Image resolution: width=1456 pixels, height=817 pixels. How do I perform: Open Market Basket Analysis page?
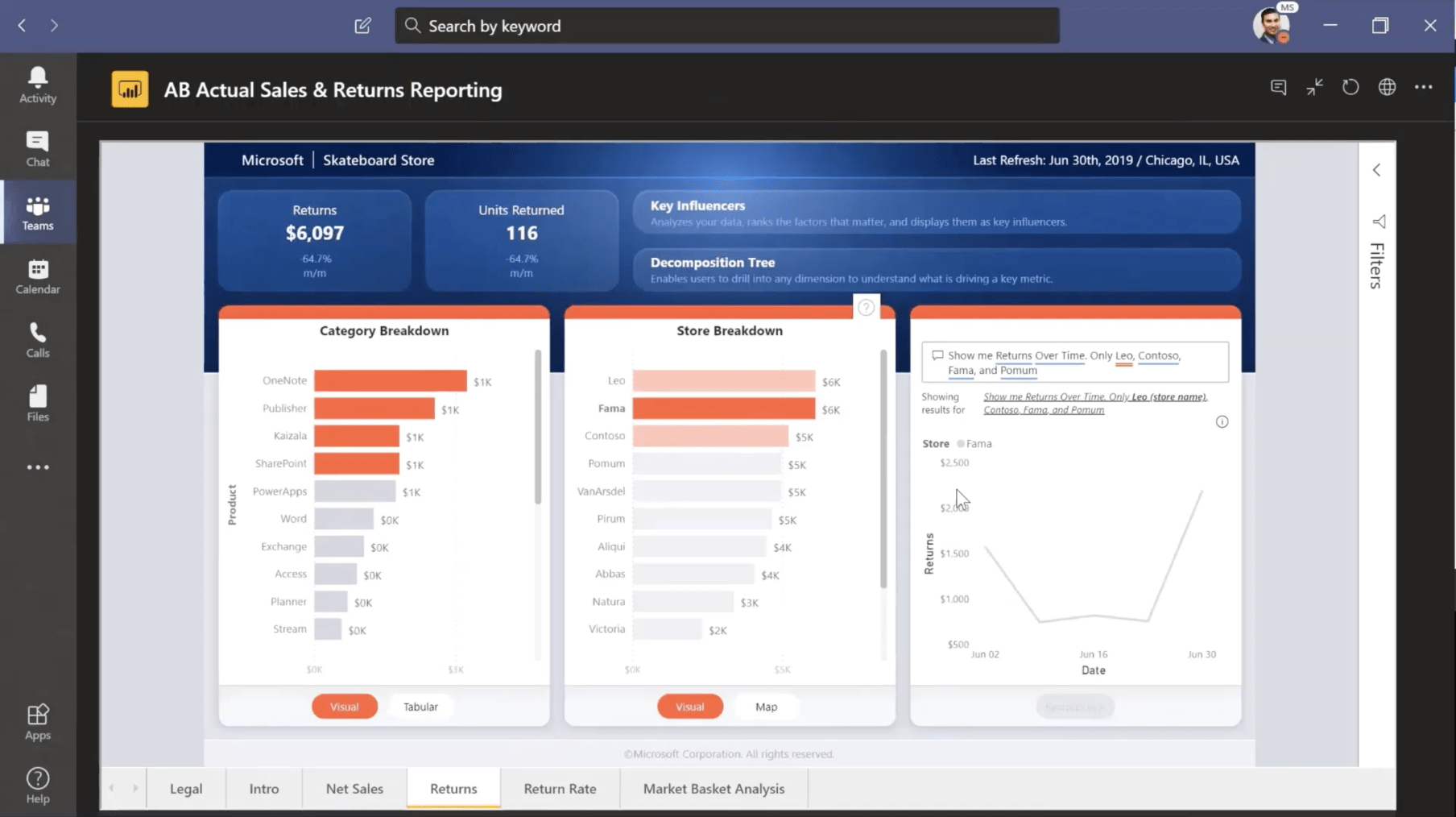tap(714, 789)
